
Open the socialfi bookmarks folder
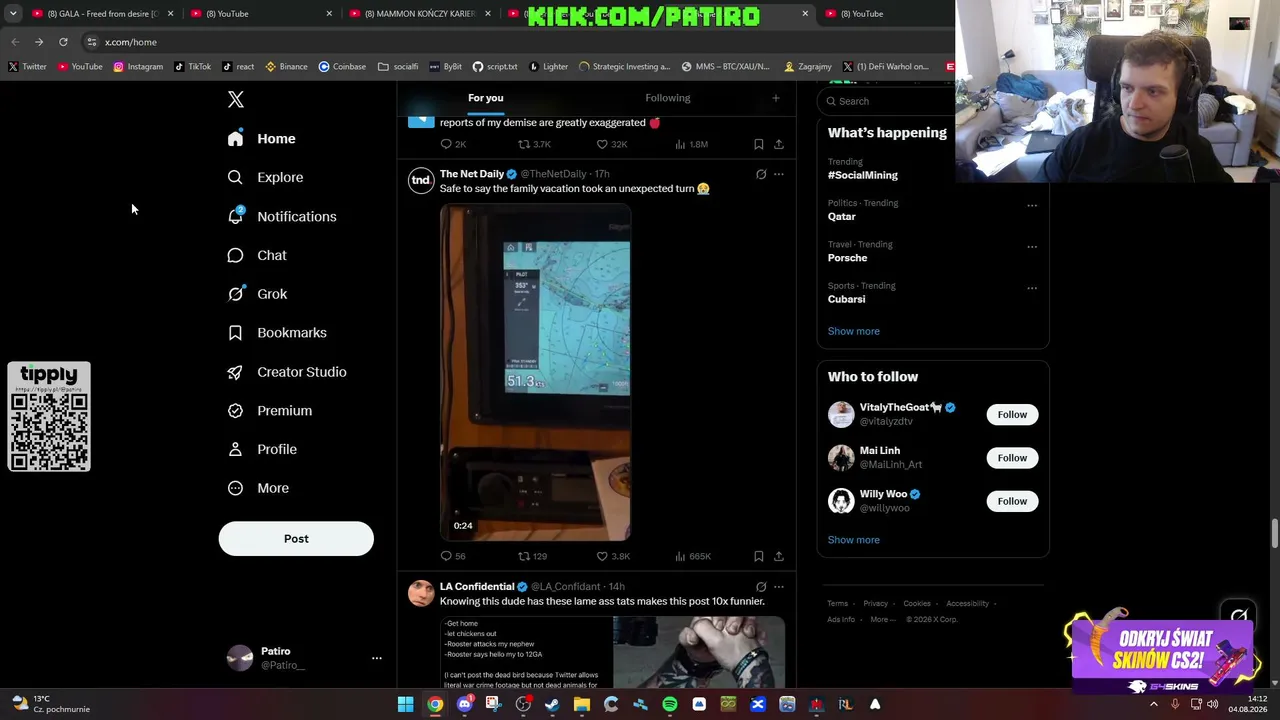pyautogui.click(x=398, y=67)
